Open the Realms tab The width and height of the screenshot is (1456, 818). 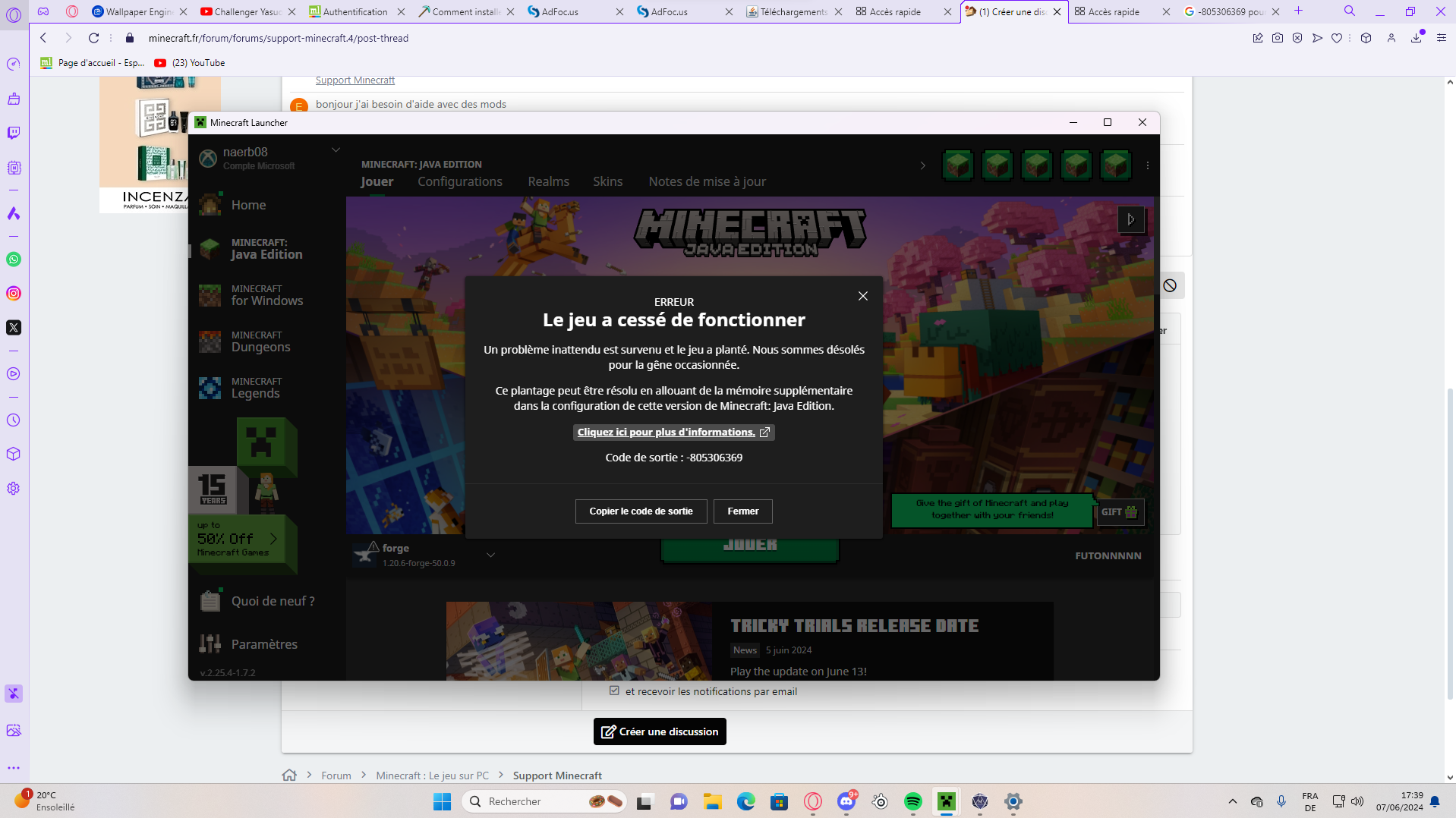(x=548, y=181)
